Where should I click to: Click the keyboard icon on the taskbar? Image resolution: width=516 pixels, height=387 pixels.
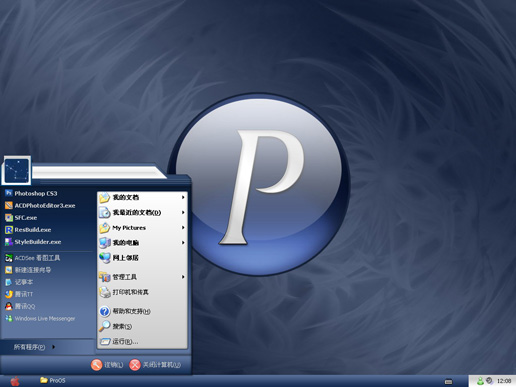click(449, 381)
